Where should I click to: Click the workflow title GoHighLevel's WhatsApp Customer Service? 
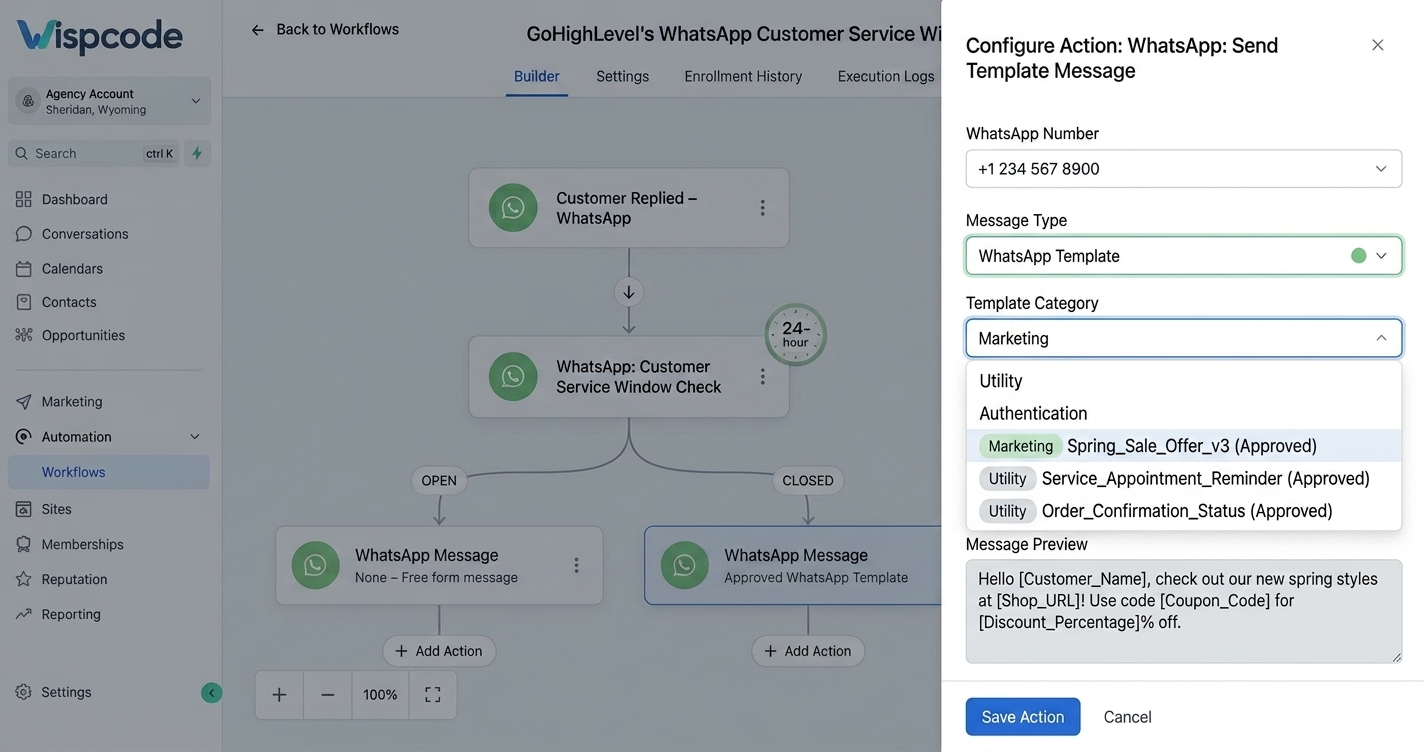734,34
